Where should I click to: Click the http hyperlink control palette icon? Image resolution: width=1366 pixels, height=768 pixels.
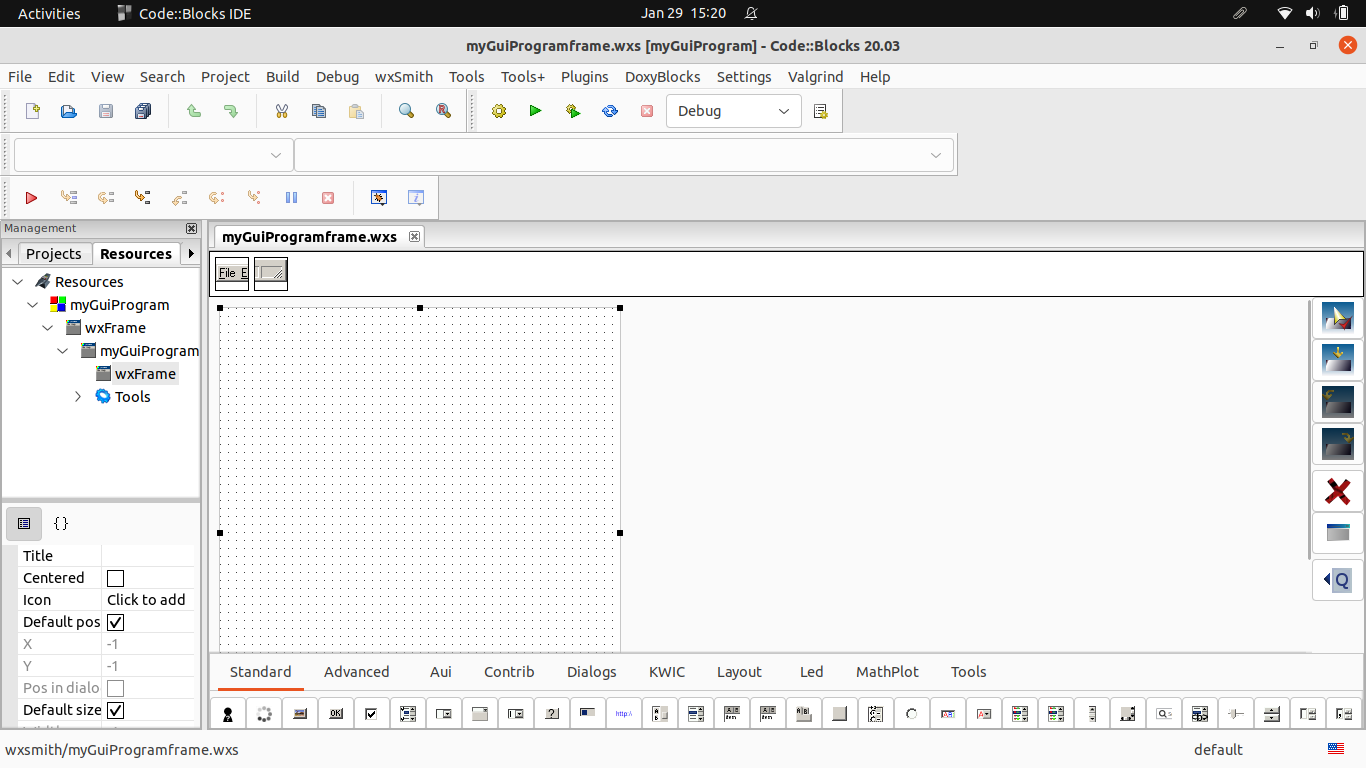(624, 714)
